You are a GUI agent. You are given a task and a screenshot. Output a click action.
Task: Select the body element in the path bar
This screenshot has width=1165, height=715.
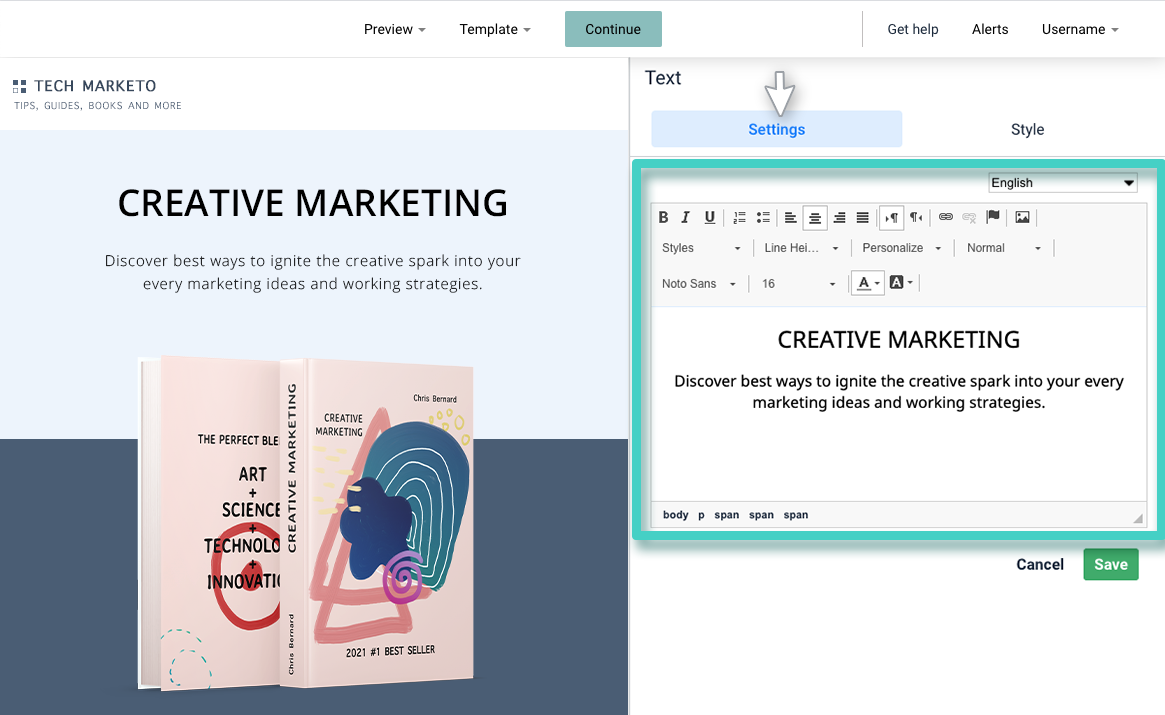[x=675, y=514]
